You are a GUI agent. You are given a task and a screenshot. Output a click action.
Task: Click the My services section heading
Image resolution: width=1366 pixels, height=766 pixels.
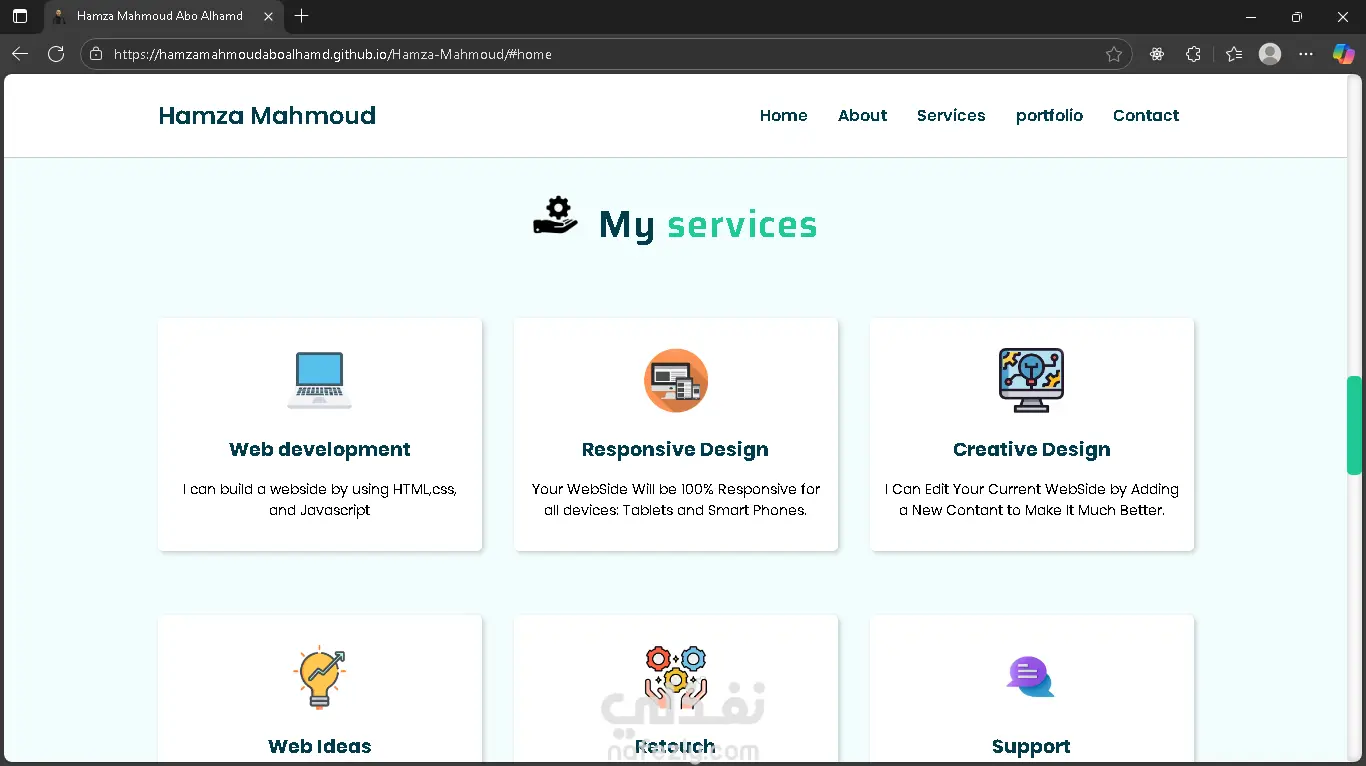coord(707,224)
